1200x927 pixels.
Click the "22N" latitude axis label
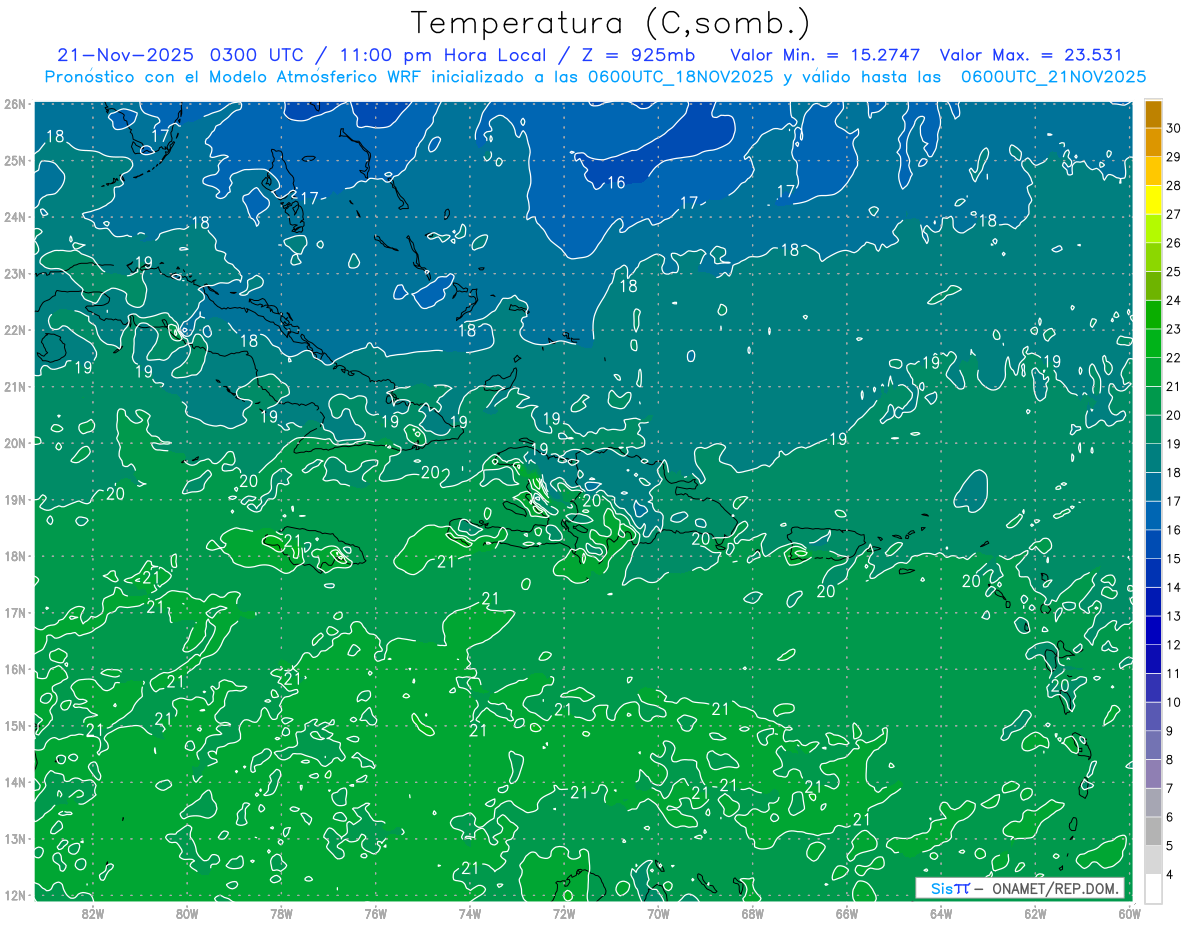click(15, 330)
